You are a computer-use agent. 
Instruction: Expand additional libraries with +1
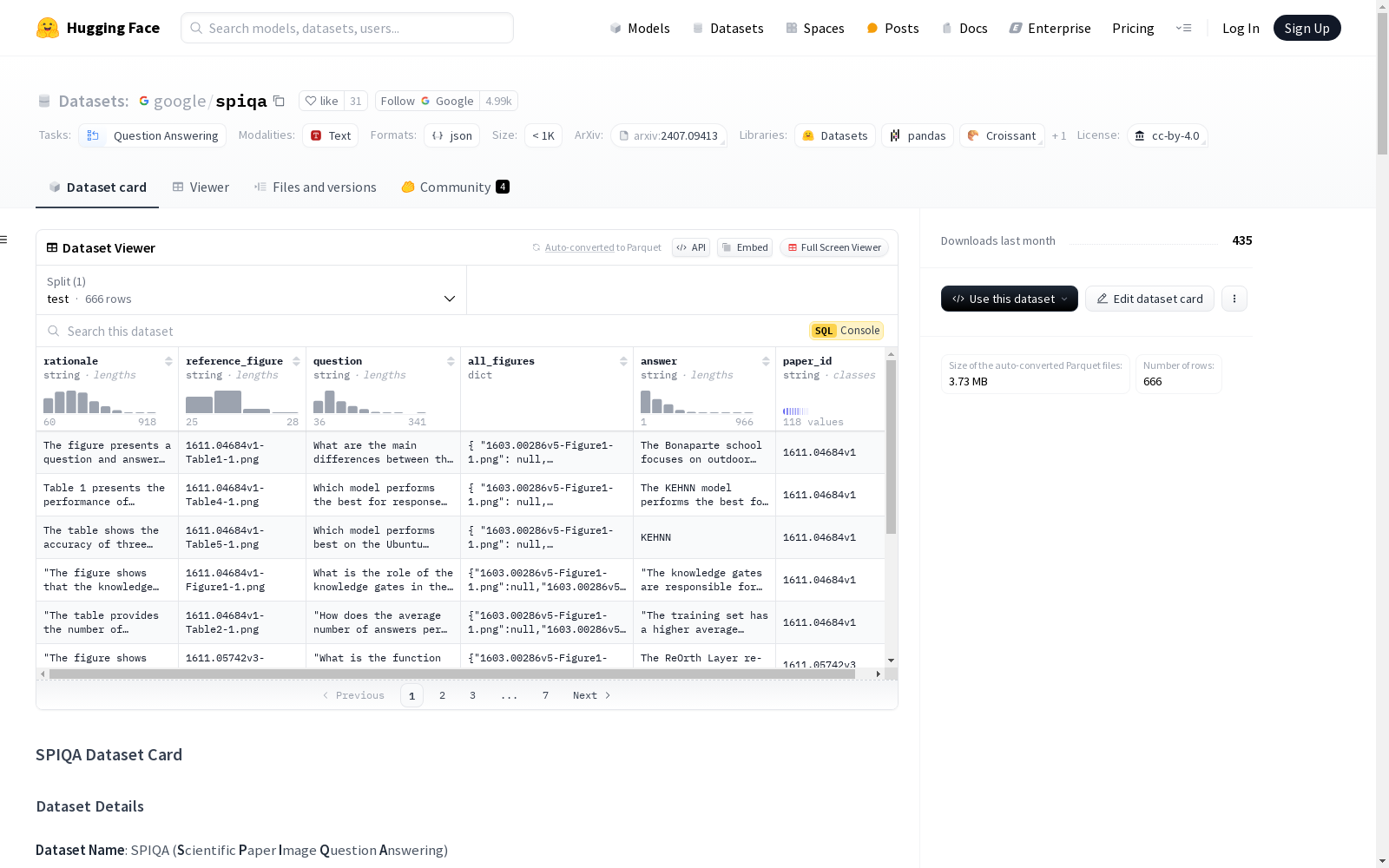tap(1059, 135)
